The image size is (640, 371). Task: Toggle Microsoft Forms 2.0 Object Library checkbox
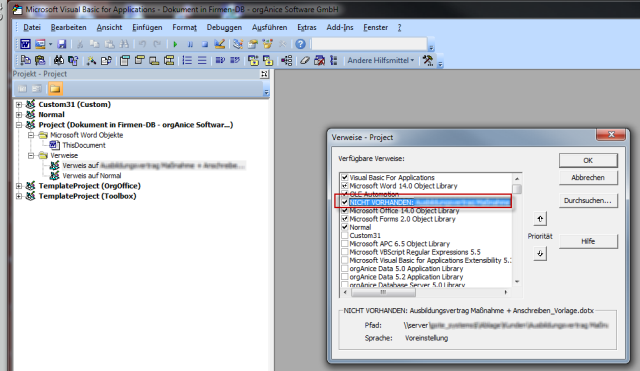click(x=345, y=219)
